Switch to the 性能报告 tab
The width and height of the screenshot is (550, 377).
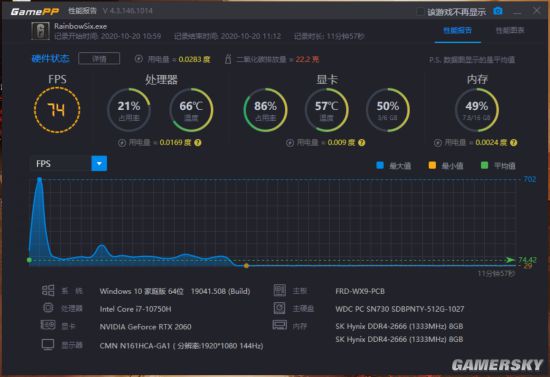[x=457, y=31]
